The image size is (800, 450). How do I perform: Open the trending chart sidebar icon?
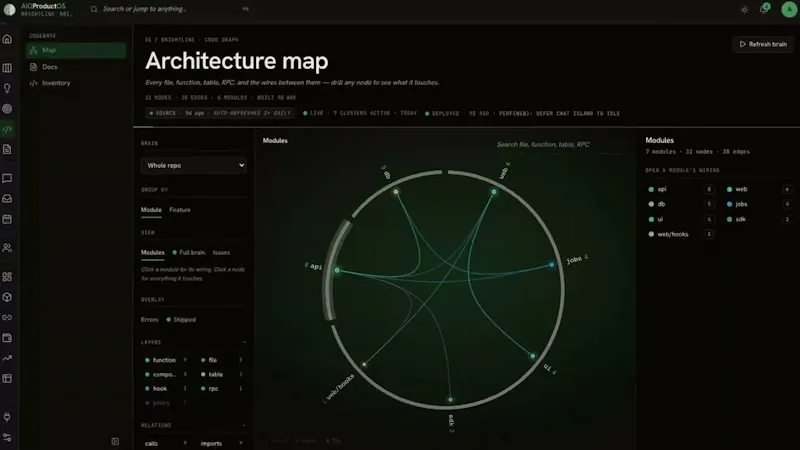7,358
